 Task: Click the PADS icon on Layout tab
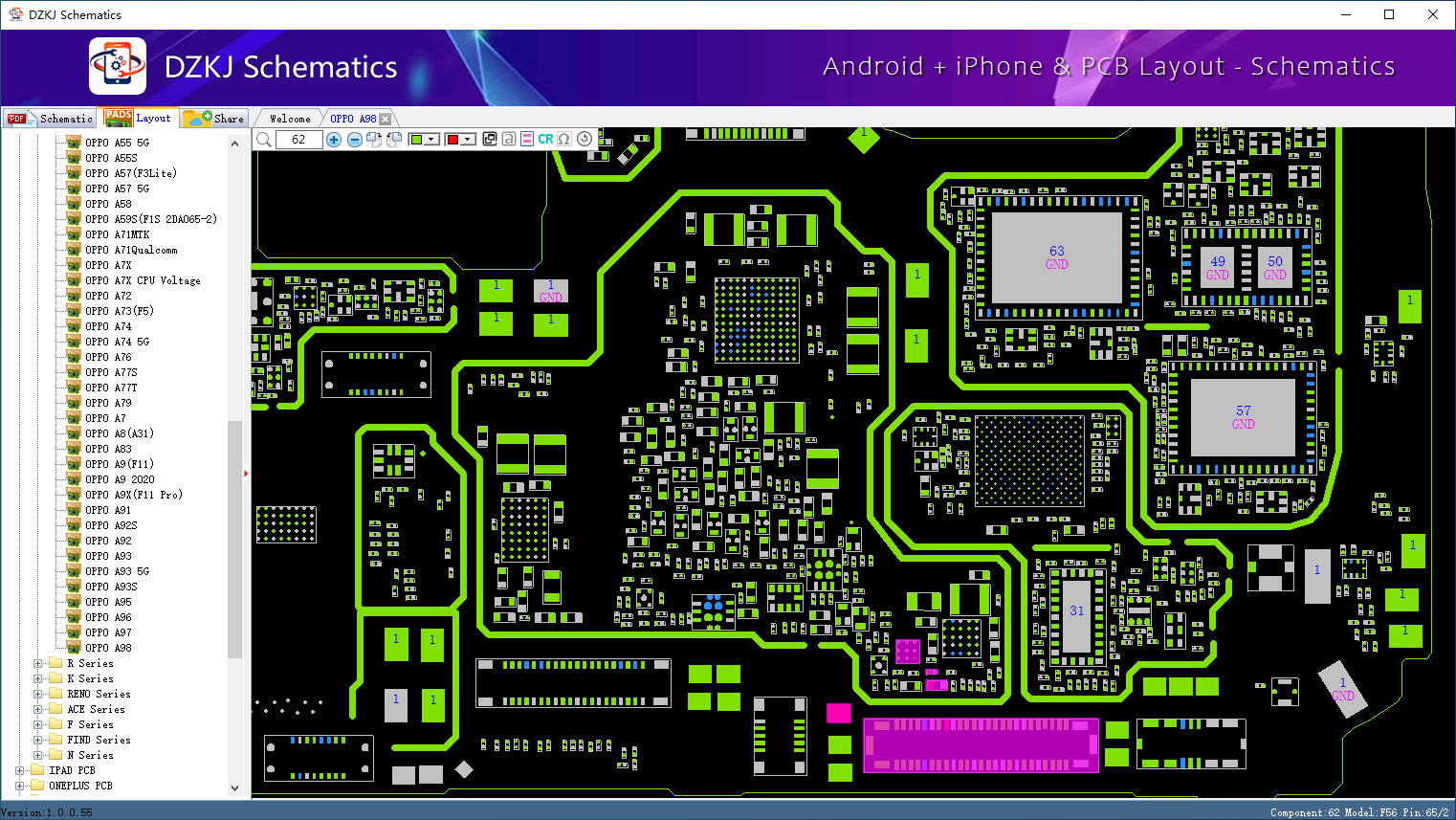click(119, 118)
